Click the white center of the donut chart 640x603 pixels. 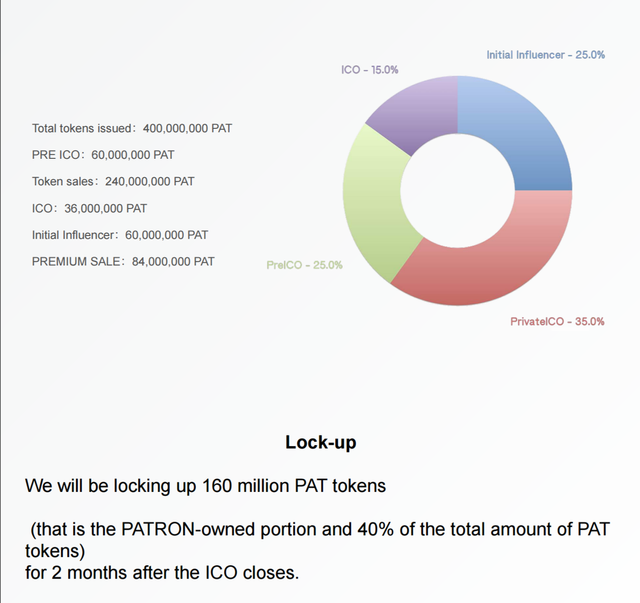click(458, 191)
